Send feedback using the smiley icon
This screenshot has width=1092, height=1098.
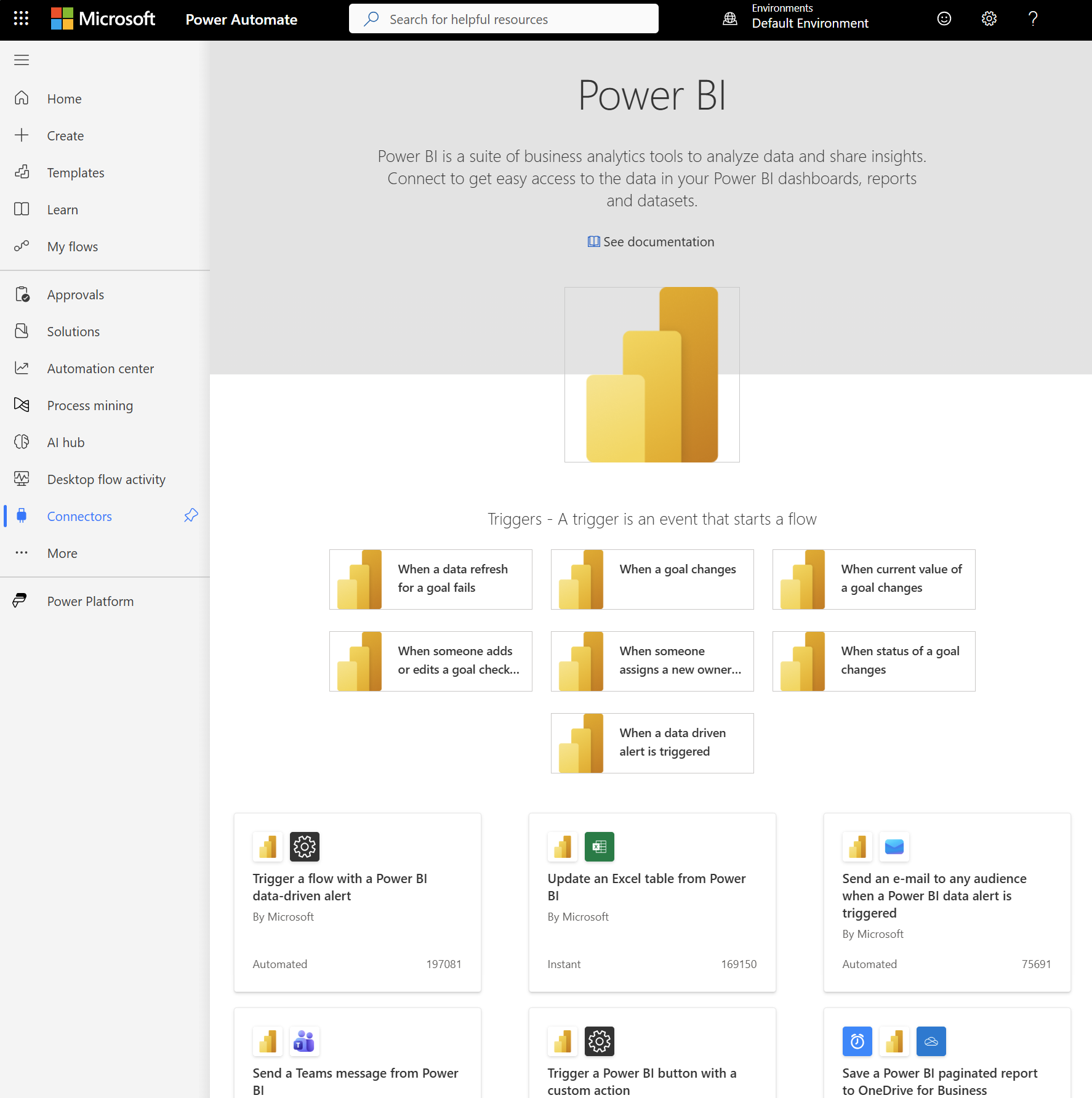(944, 18)
